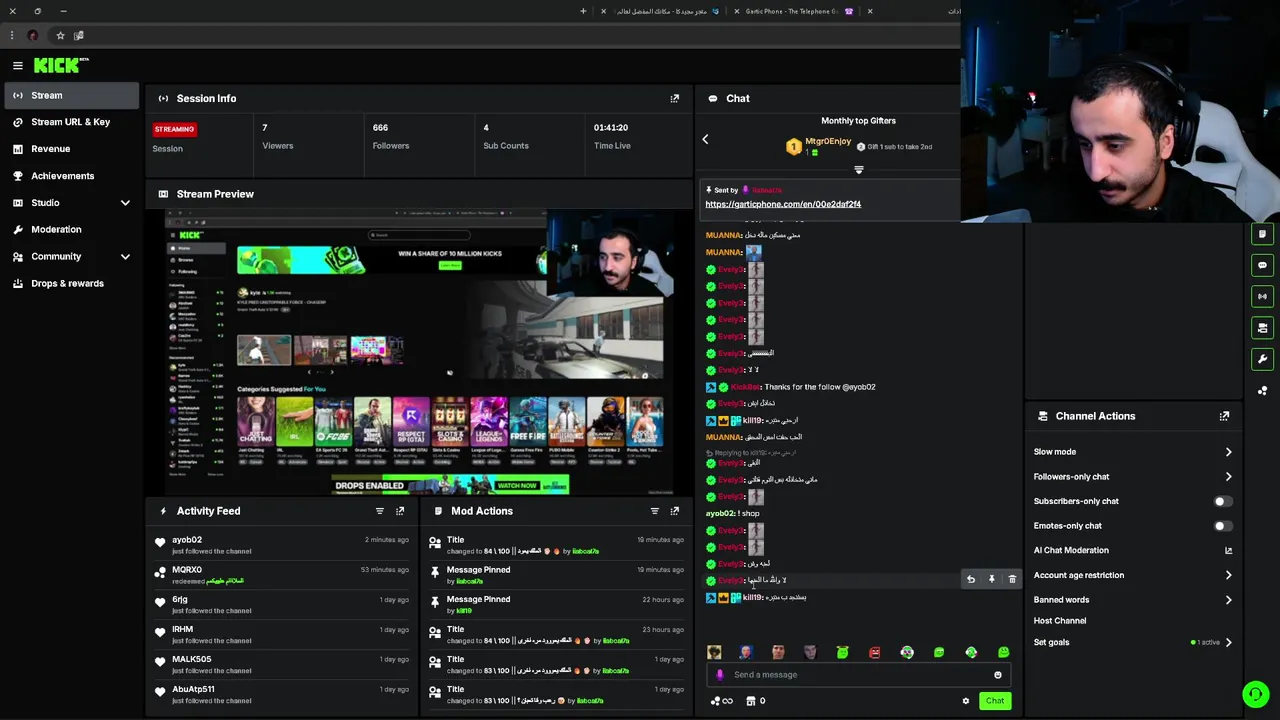Open Moderation page
The height and width of the screenshot is (720, 1280).
click(72, 230)
